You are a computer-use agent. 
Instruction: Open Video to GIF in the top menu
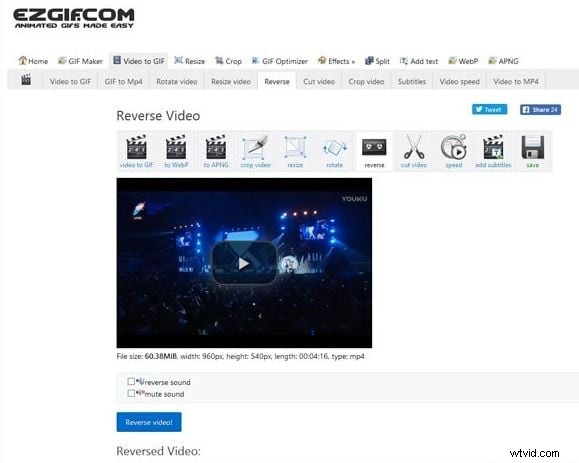coord(139,61)
